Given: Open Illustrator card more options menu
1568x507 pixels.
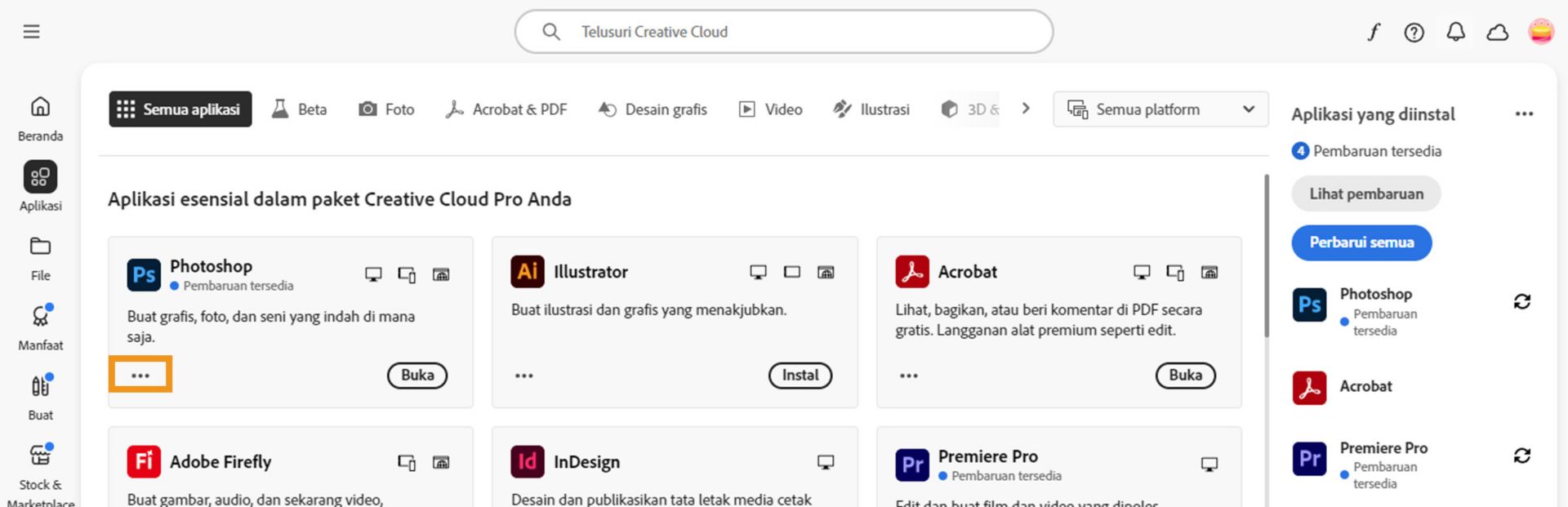Looking at the screenshot, I should click(524, 376).
